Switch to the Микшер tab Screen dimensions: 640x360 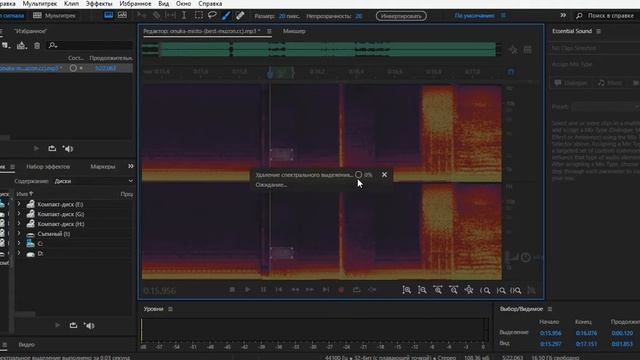(294, 31)
